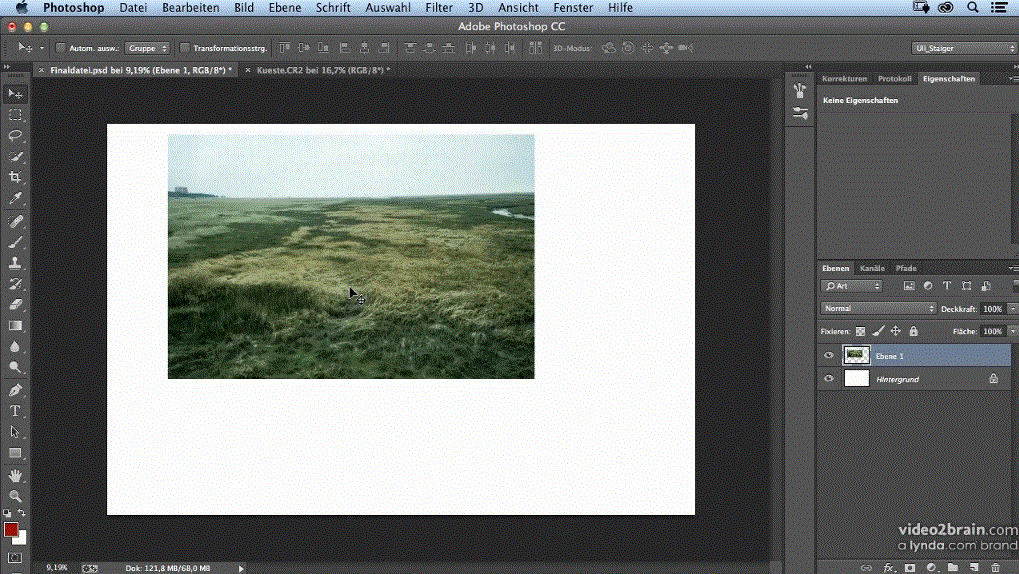This screenshot has width=1019, height=574.
Task: Open the layer filter Art dropdown
Action: click(851, 286)
